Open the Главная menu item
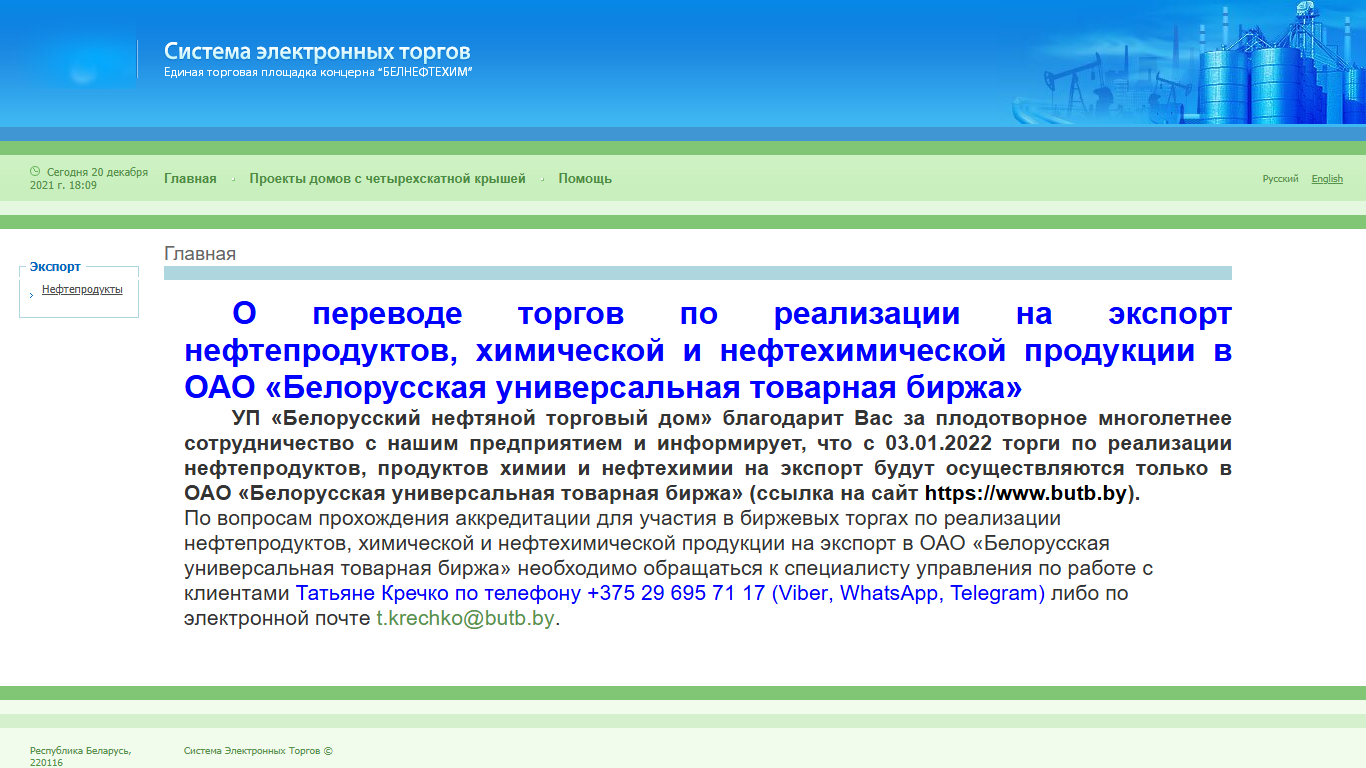 190,179
